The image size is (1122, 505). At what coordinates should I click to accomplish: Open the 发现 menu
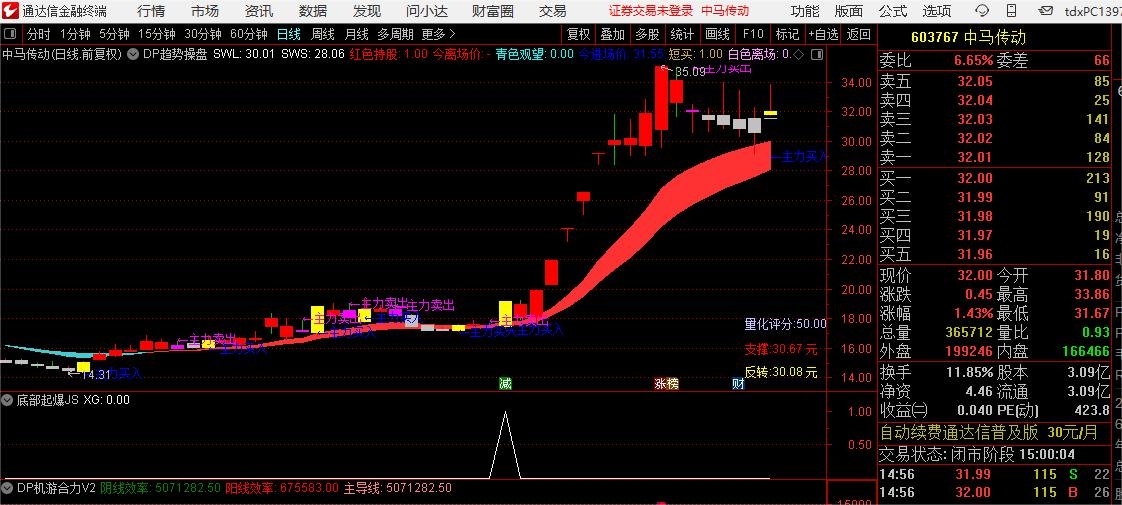367,11
